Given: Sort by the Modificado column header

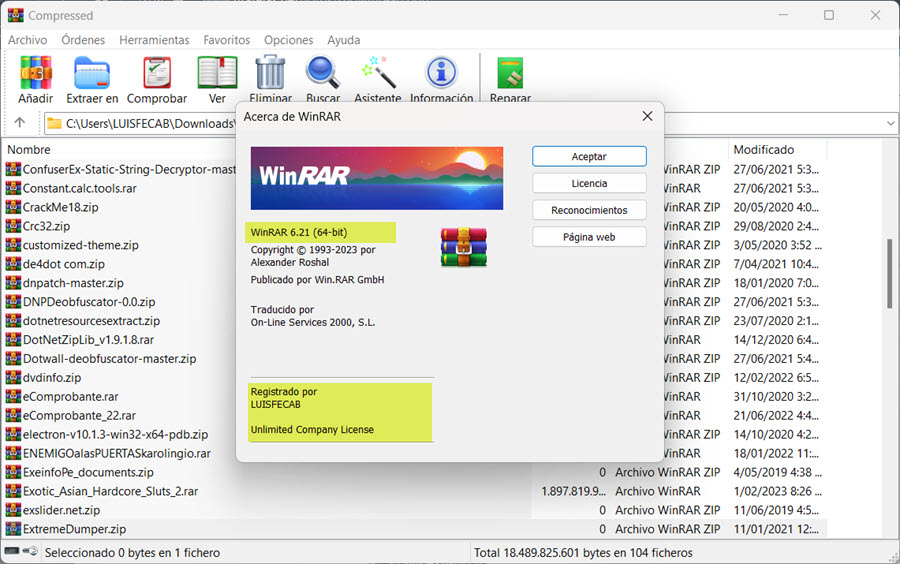Looking at the screenshot, I should [x=763, y=150].
